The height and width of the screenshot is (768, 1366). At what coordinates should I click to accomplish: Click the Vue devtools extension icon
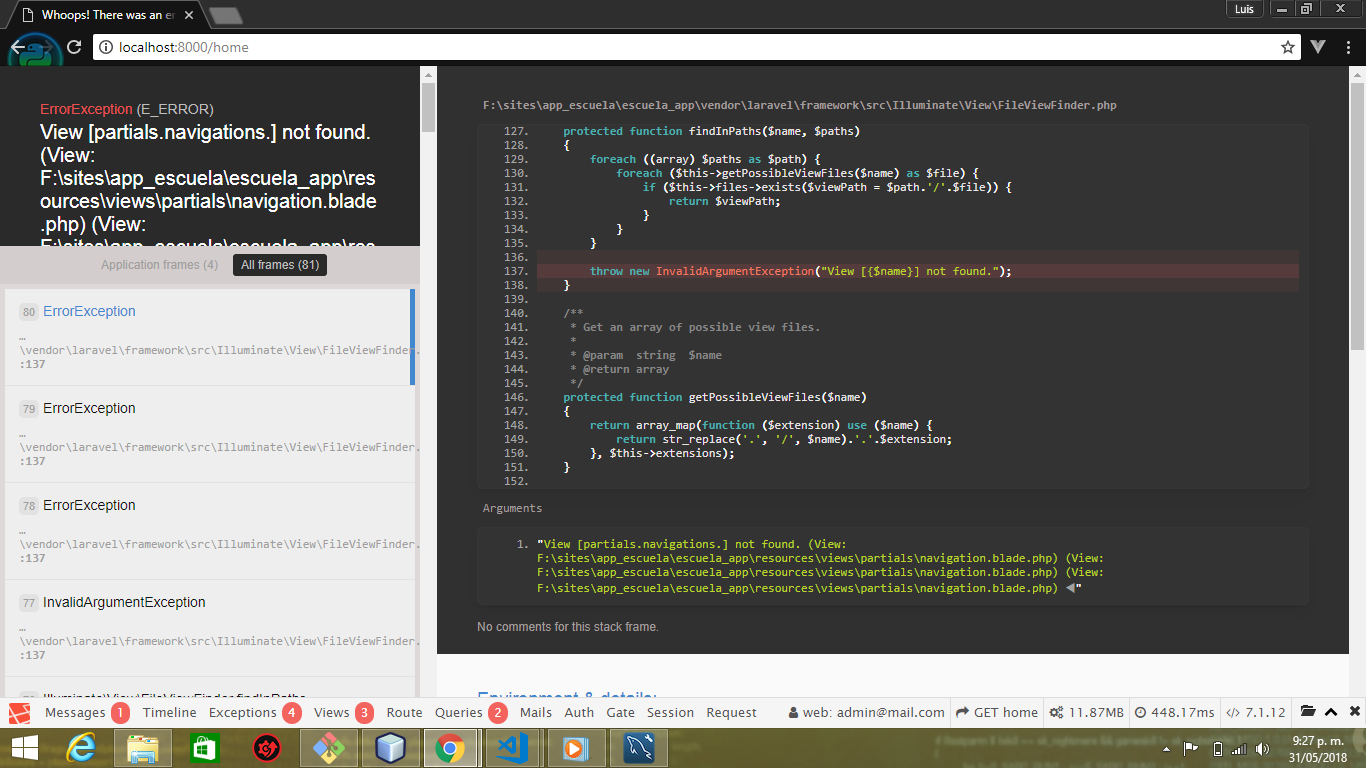pyautogui.click(x=1319, y=47)
